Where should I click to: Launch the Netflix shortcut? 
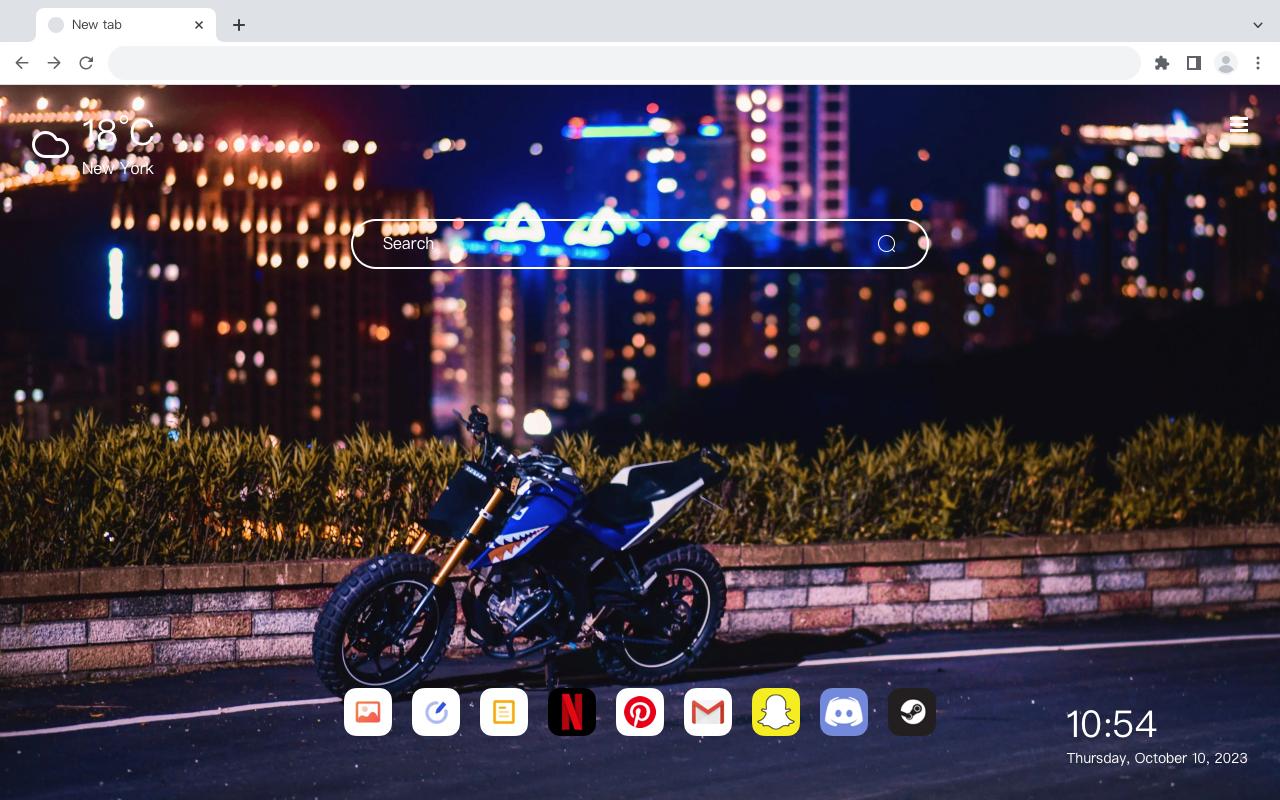[x=572, y=712]
